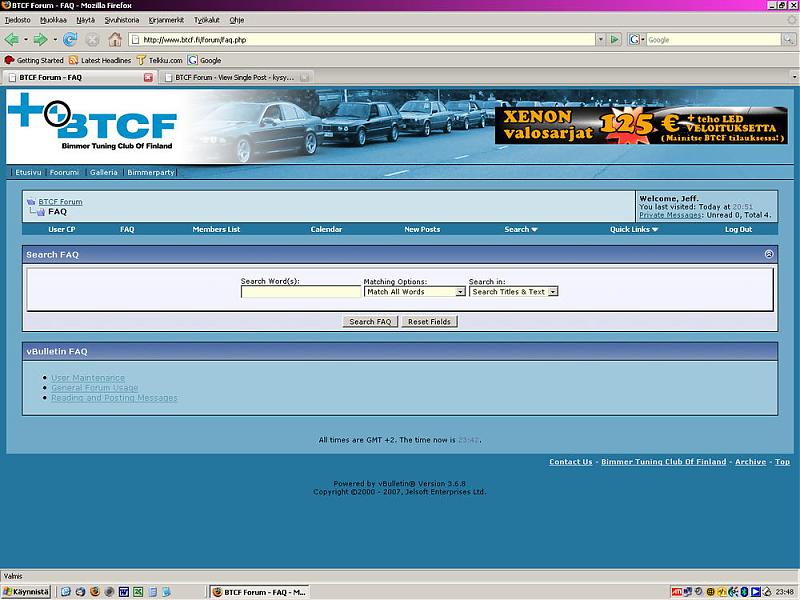Collapse the Search FAQ section

click(768, 254)
